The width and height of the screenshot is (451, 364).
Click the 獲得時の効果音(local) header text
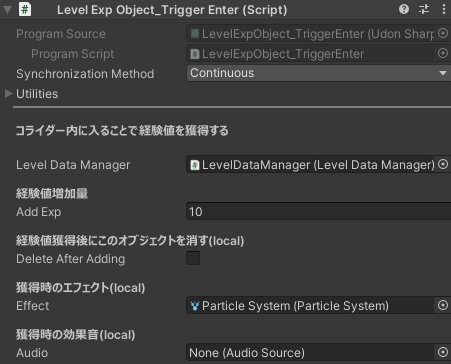[x=75, y=335]
